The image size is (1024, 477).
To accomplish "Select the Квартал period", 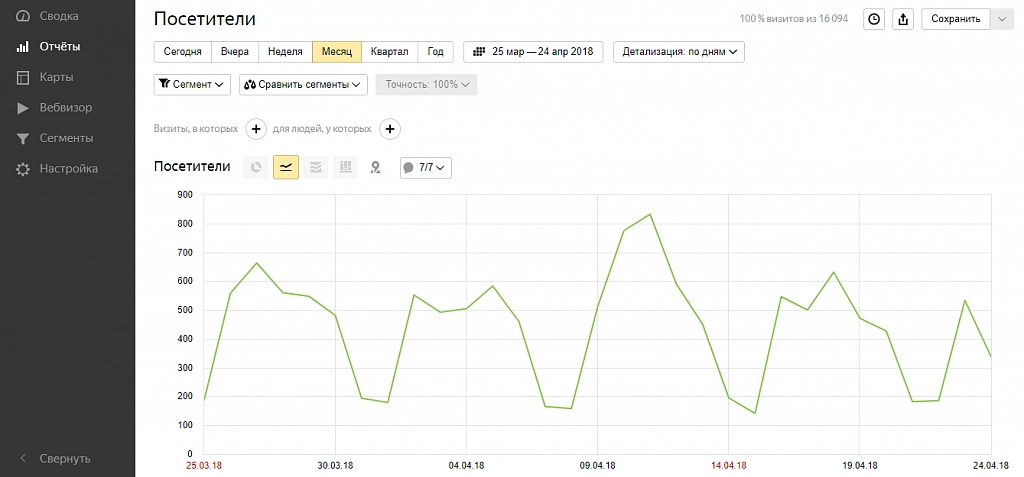I will tap(389, 52).
